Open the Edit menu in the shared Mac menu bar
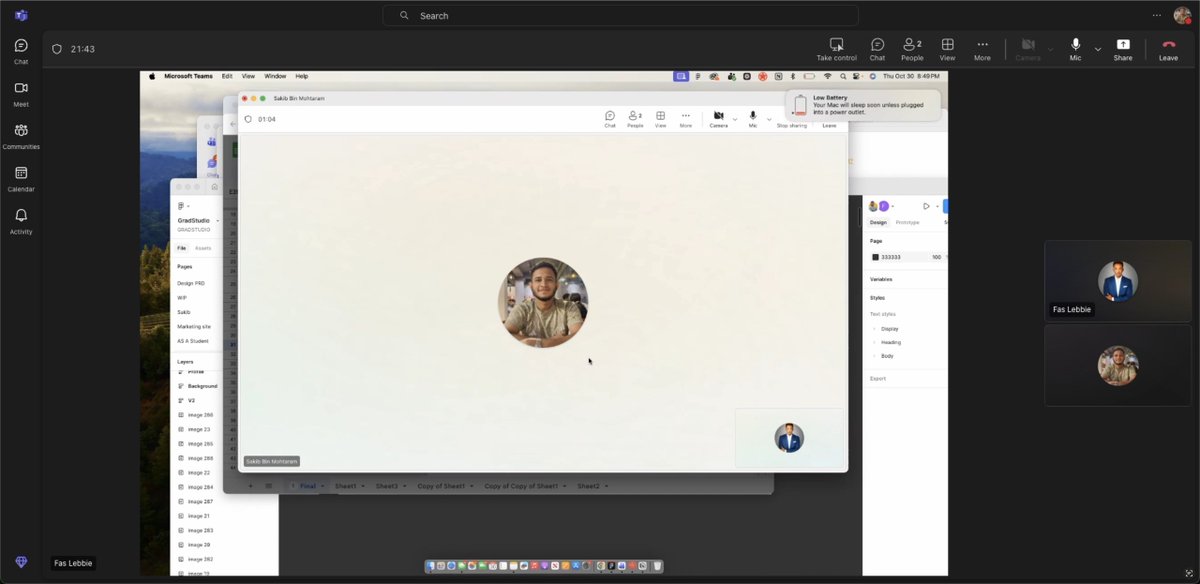Image resolution: width=1200 pixels, height=584 pixels. 227,76
